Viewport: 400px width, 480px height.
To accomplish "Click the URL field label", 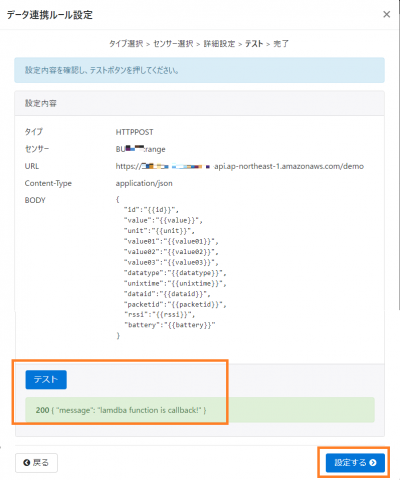I will (x=32, y=166).
